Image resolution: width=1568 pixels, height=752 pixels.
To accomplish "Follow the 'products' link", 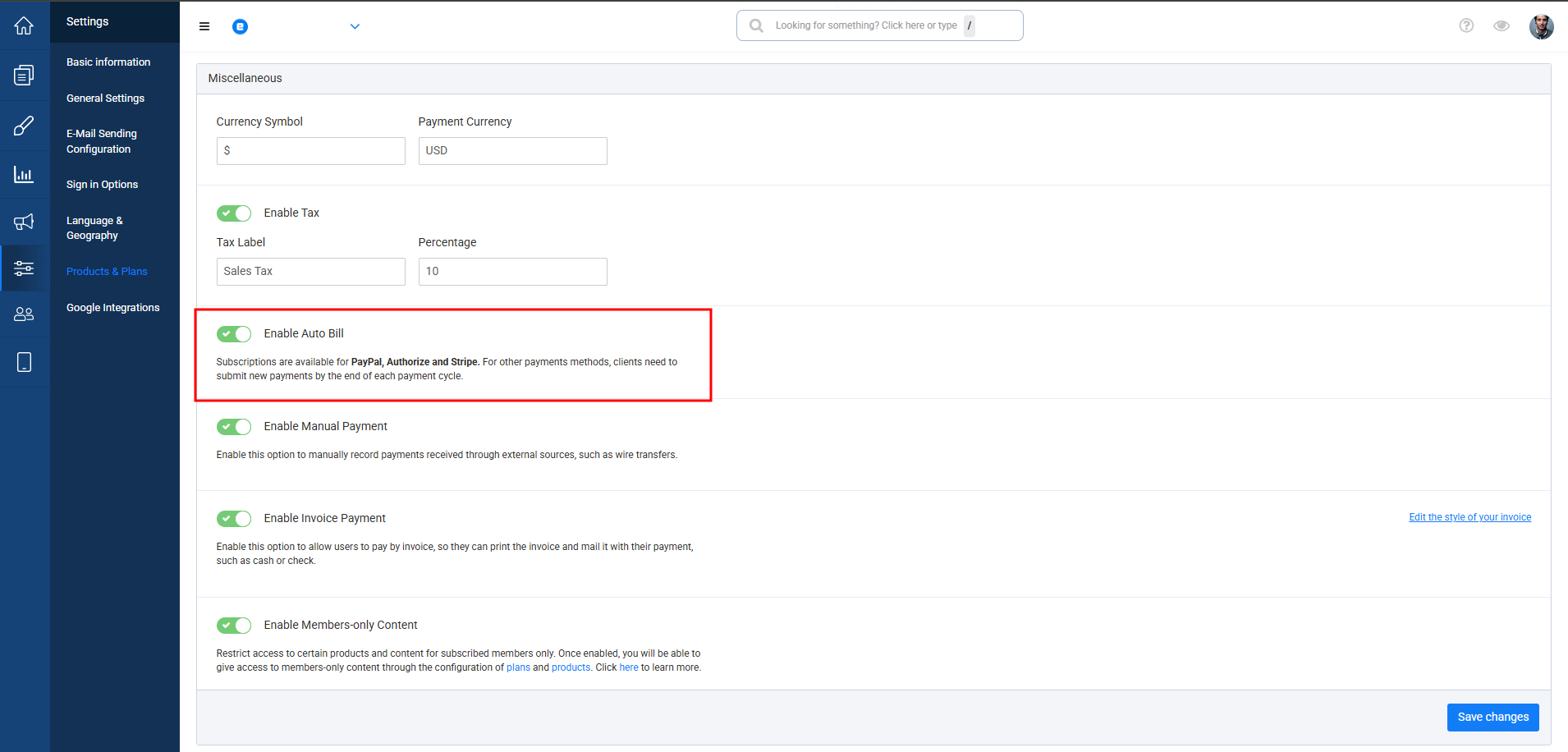I will tap(571, 667).
